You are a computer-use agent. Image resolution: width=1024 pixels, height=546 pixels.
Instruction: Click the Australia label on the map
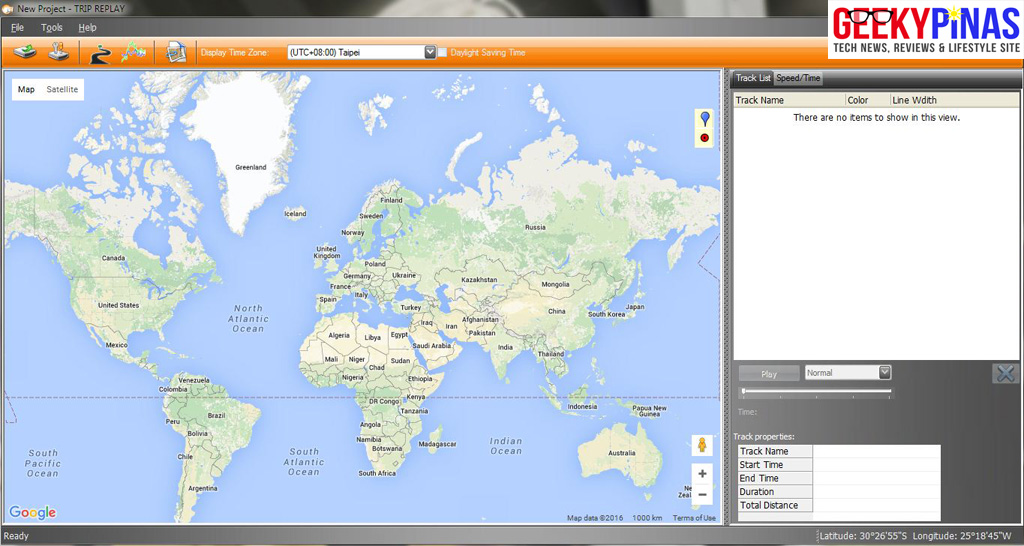click(x=622, y=453)
